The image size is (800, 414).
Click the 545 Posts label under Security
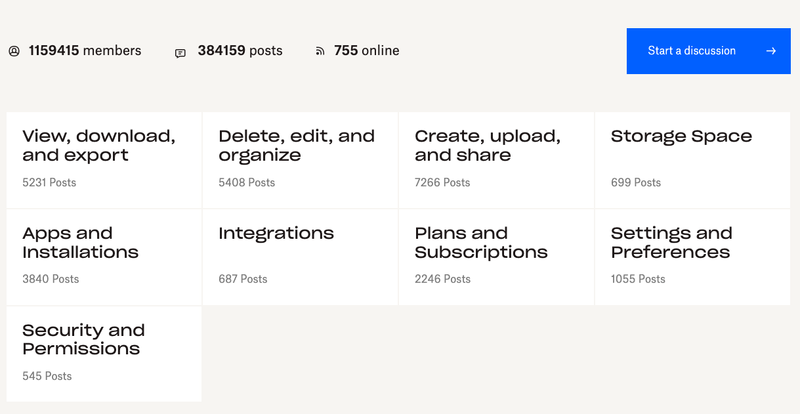(47, 376)
